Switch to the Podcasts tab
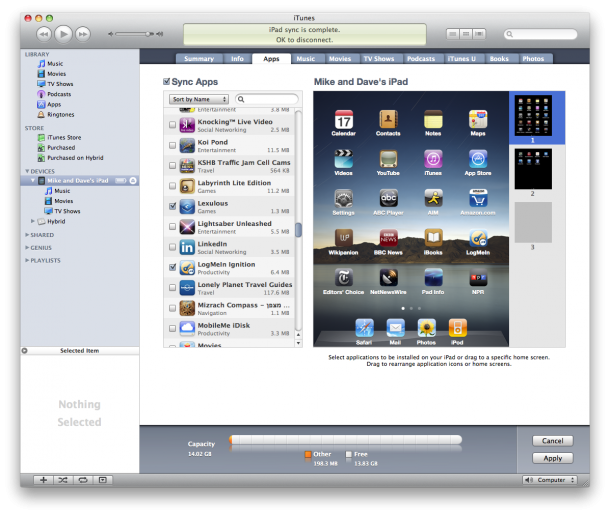The height and width of the screenshot is (515, 610). pos(421,59)
